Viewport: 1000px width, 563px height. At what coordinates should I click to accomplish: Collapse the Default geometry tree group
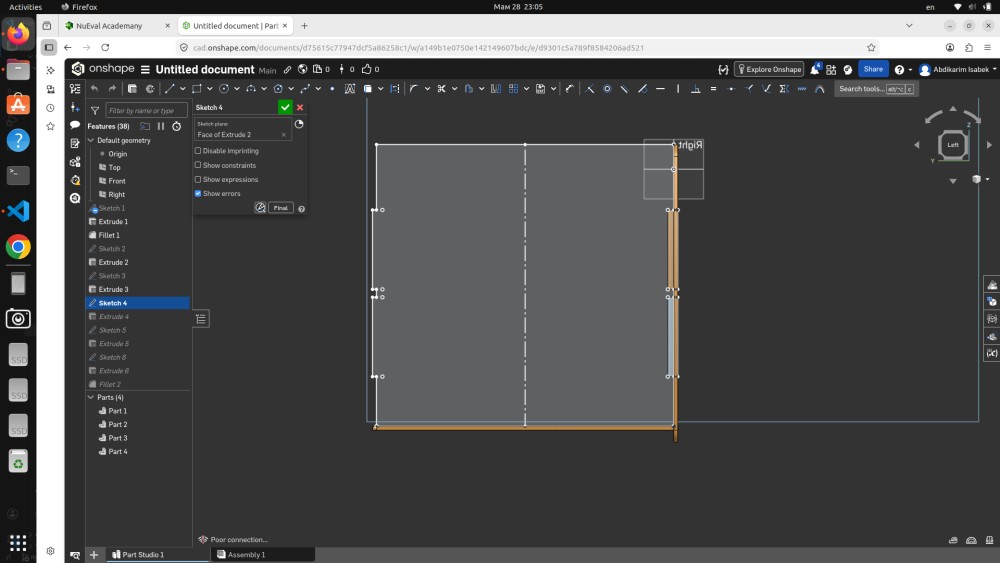tap(91, 140)
